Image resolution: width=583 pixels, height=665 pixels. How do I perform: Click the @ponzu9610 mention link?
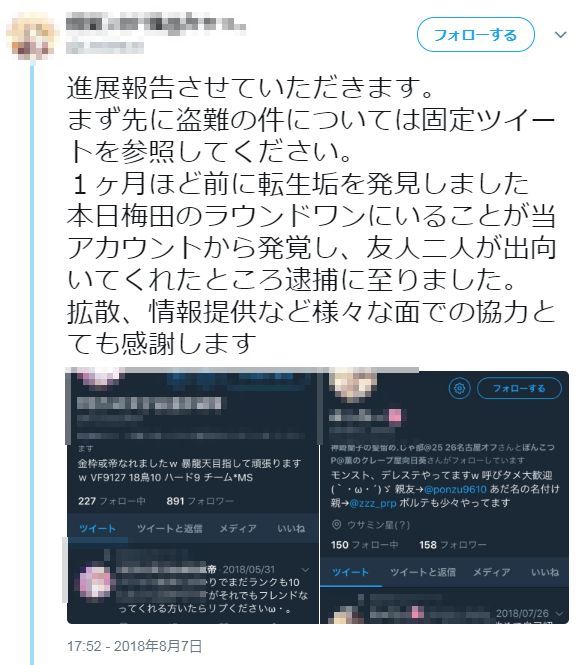tap(455, 489)
